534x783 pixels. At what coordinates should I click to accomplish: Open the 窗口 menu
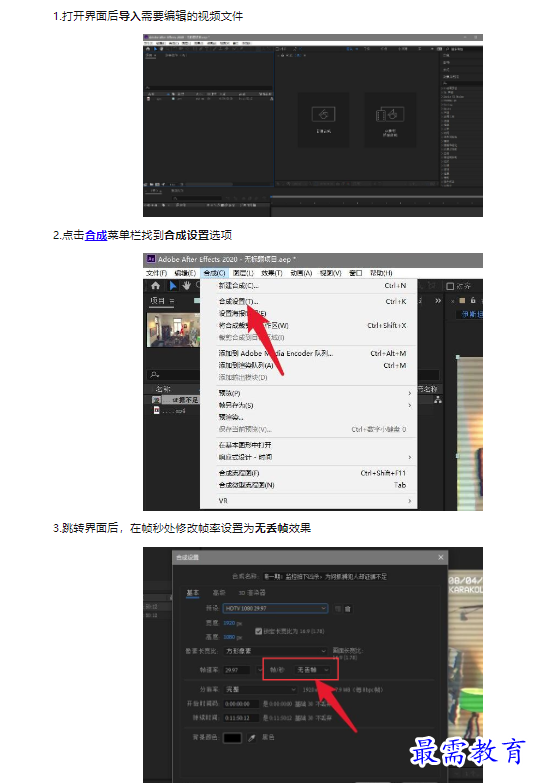pos(356,273)
